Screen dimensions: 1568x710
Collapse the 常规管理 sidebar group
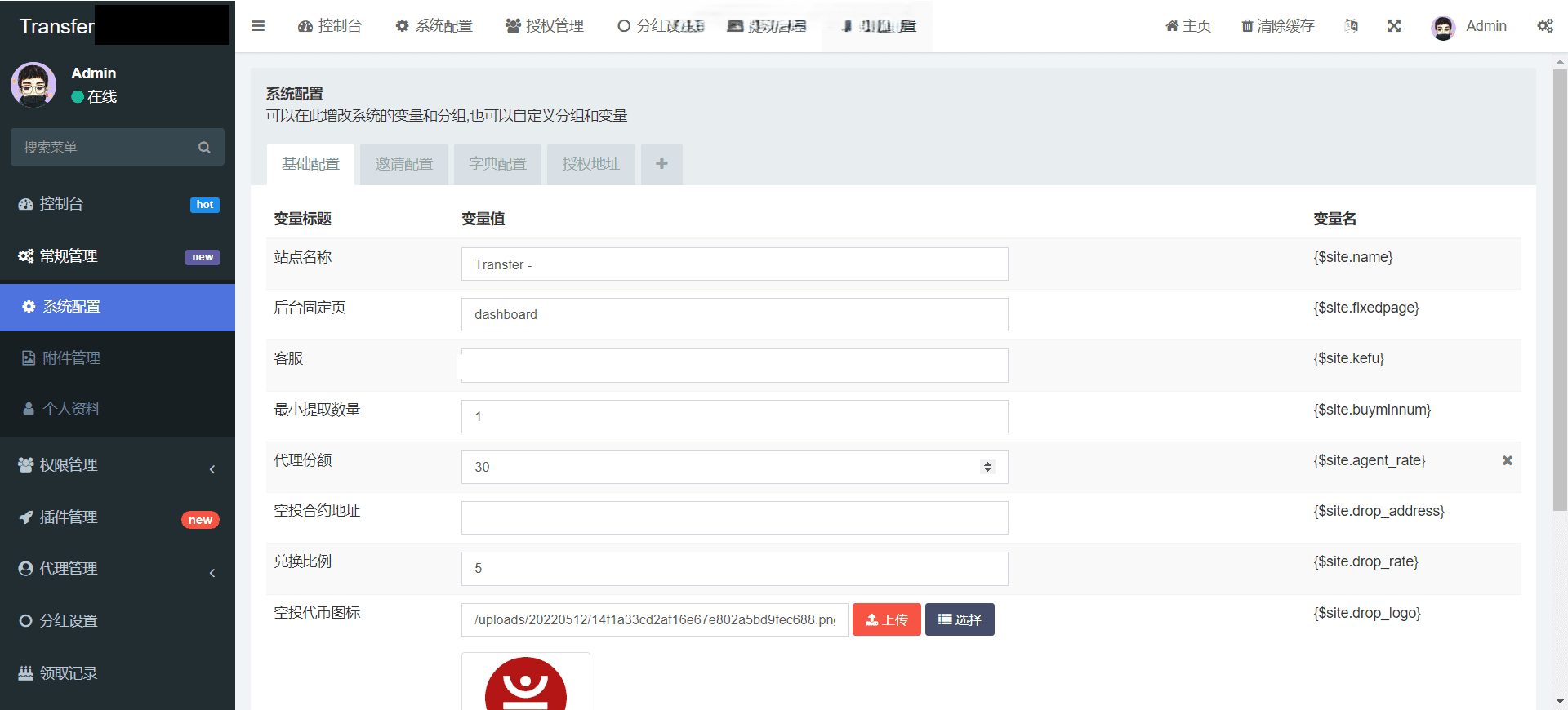[118, 256]
